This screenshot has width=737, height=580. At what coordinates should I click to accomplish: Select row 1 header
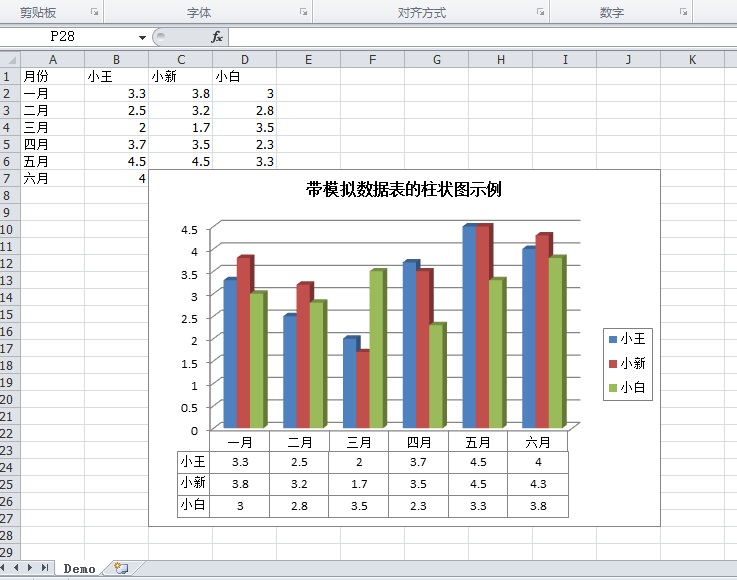point(10,76)
